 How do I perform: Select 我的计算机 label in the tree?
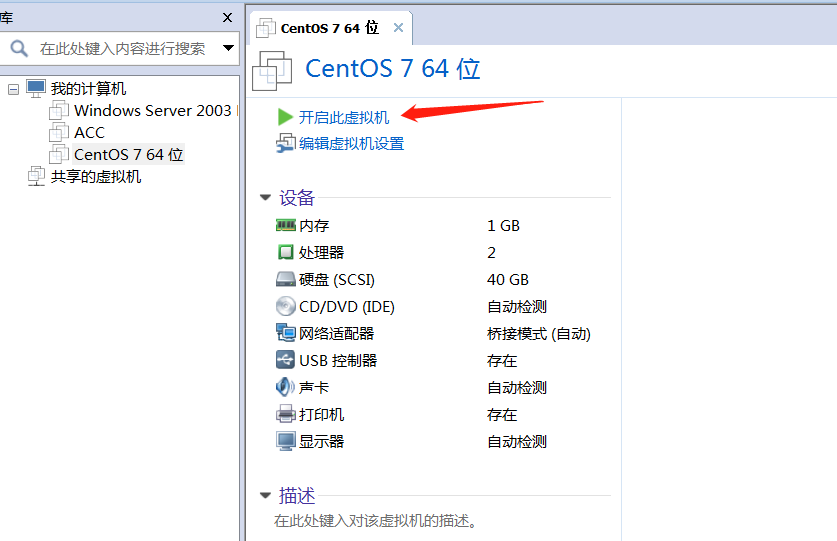tap(89, 88)
